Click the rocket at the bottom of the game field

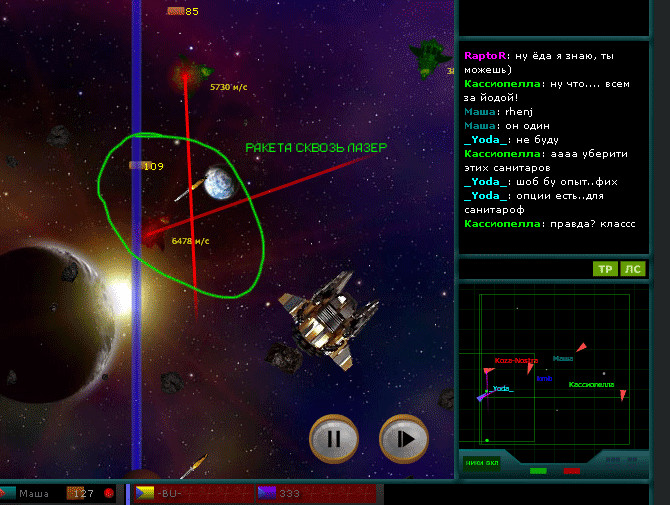pos(194,466)
